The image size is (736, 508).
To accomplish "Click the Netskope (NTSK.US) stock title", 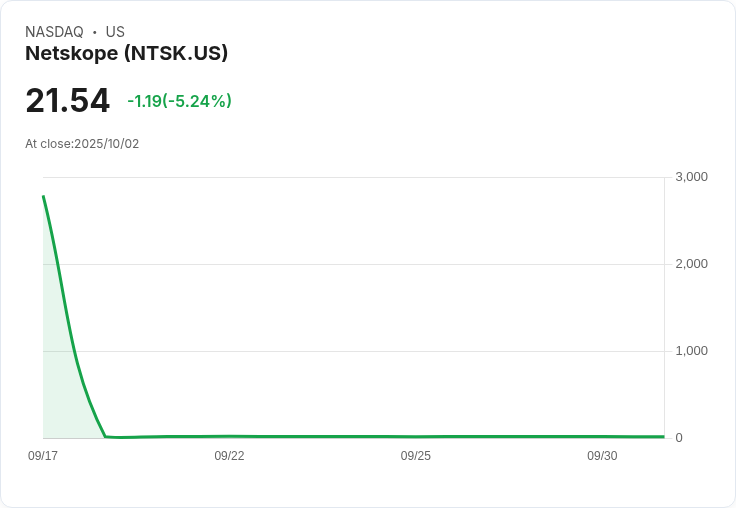I will [126, 53].
